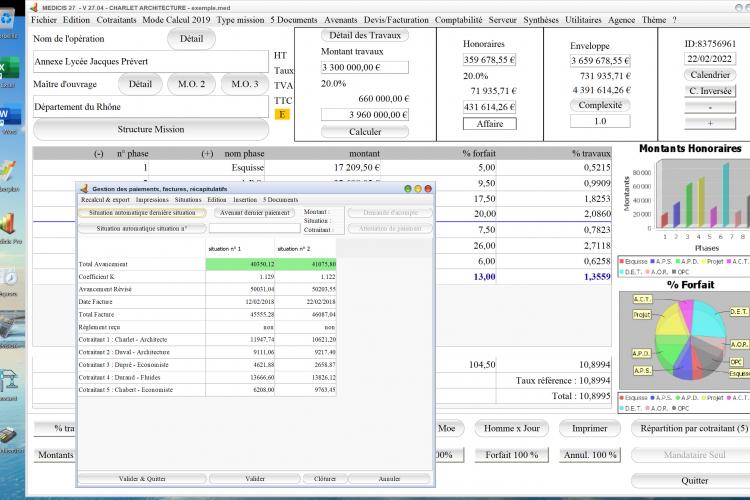Click Détail button beside Maître d'ouvrage
The height and width of the screenshot is (500, 750).
140,84
